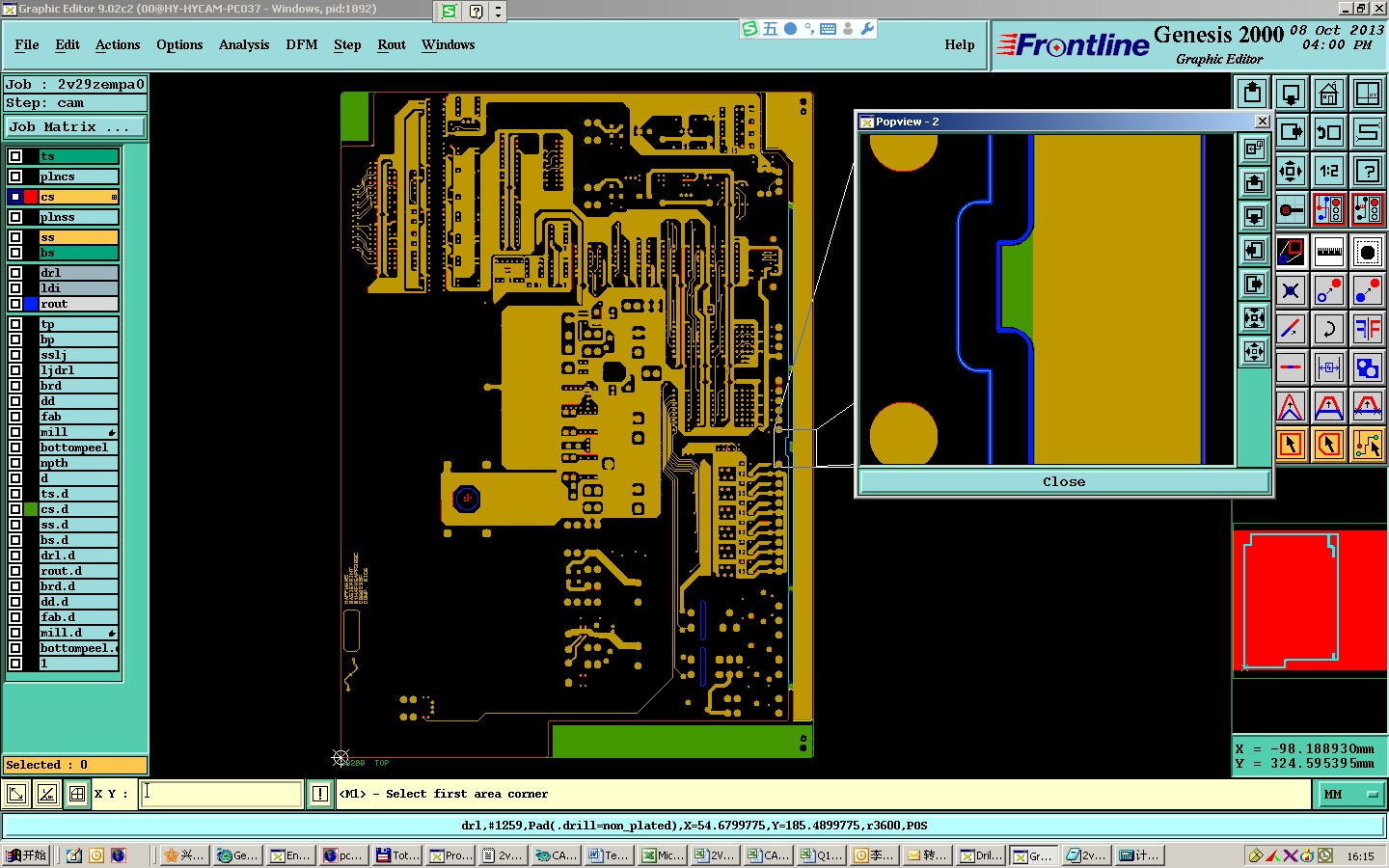This screenshot has height=868, width=1389.
Task: Expand the Job Matrix selector
Action: [x=75, y=127]
